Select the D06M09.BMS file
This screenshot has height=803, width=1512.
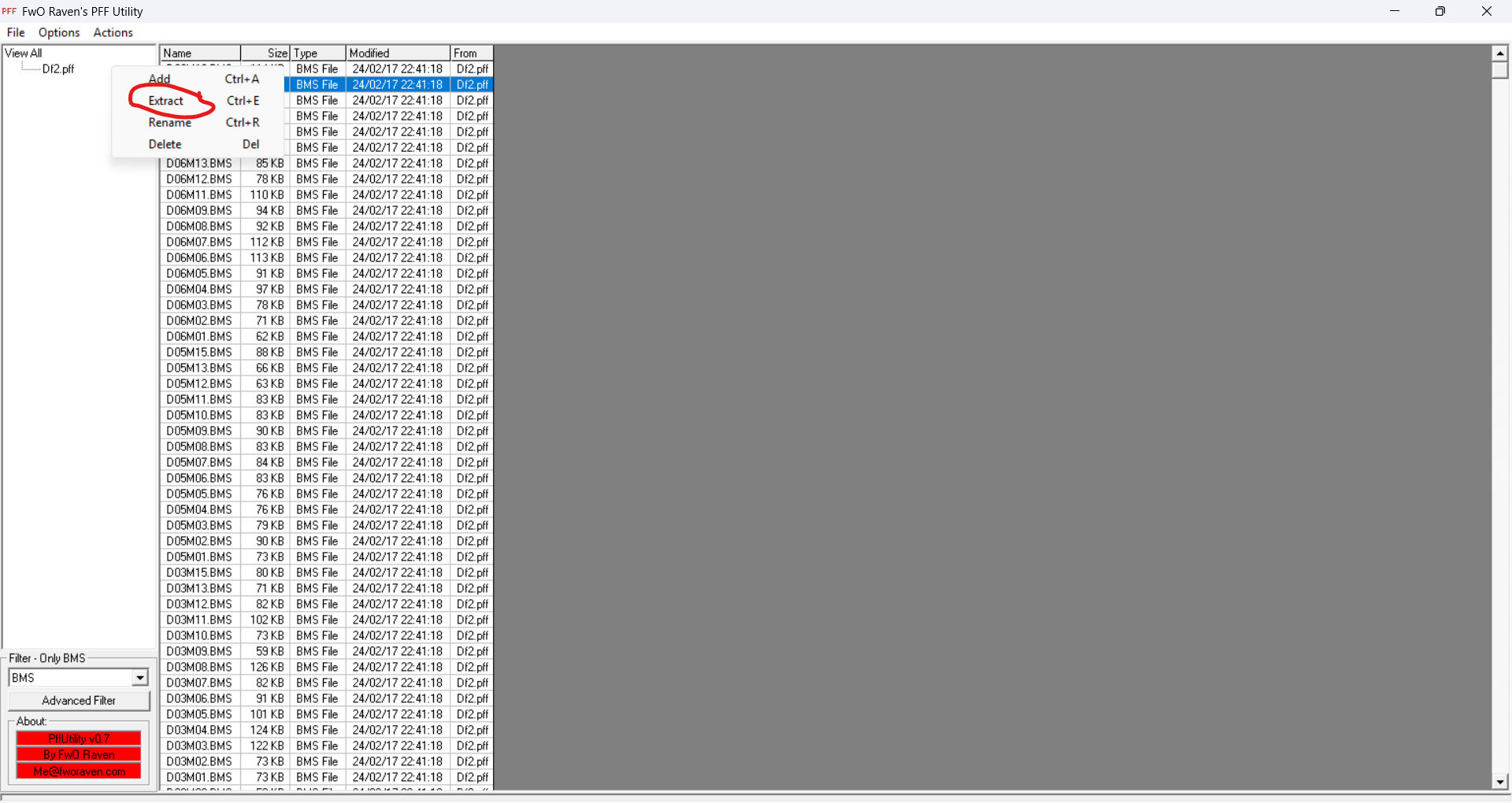pyautogui.click(x=199, y=210)
